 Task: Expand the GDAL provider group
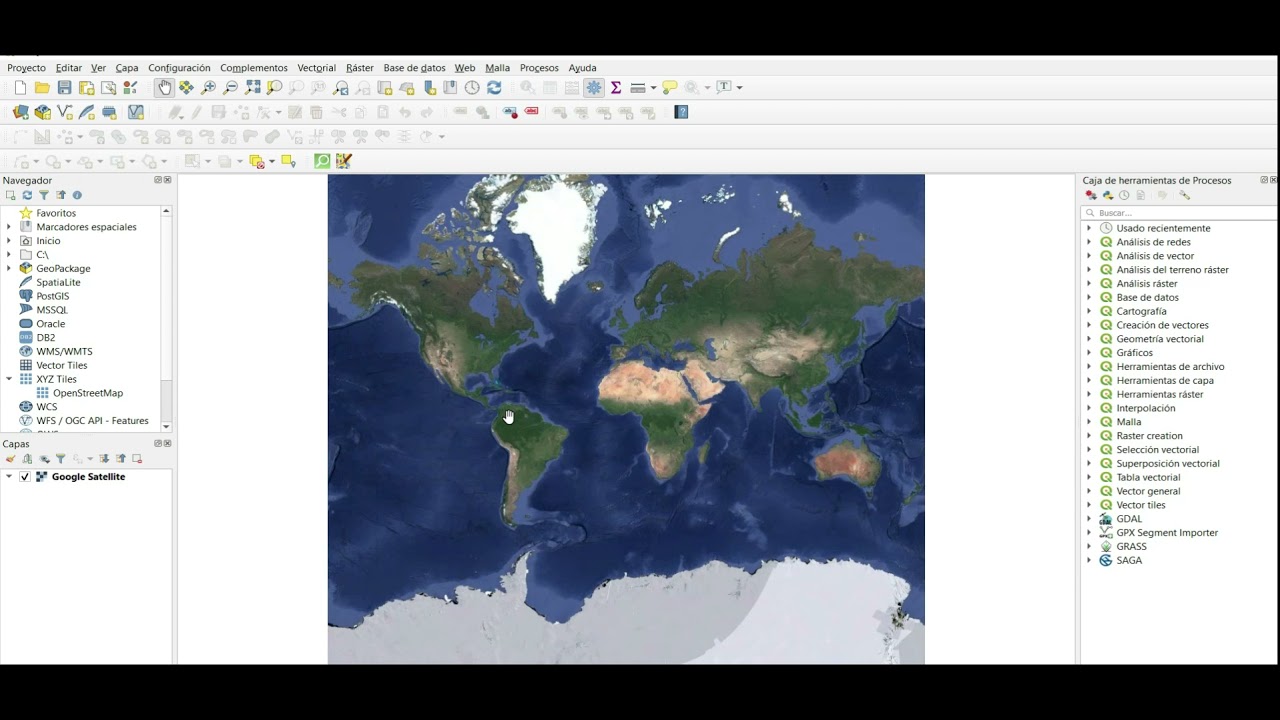(x=1089, y=519)
